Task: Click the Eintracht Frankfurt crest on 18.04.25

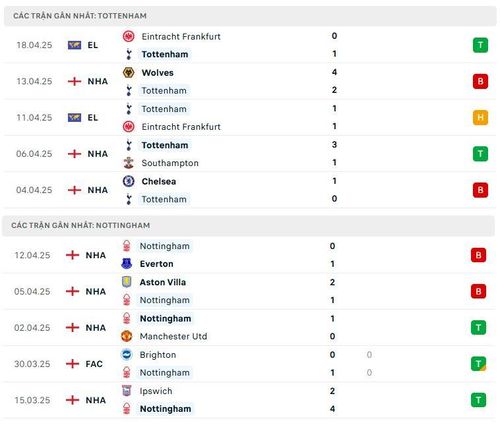Action: pyautogui.click(x=129, y=36)
